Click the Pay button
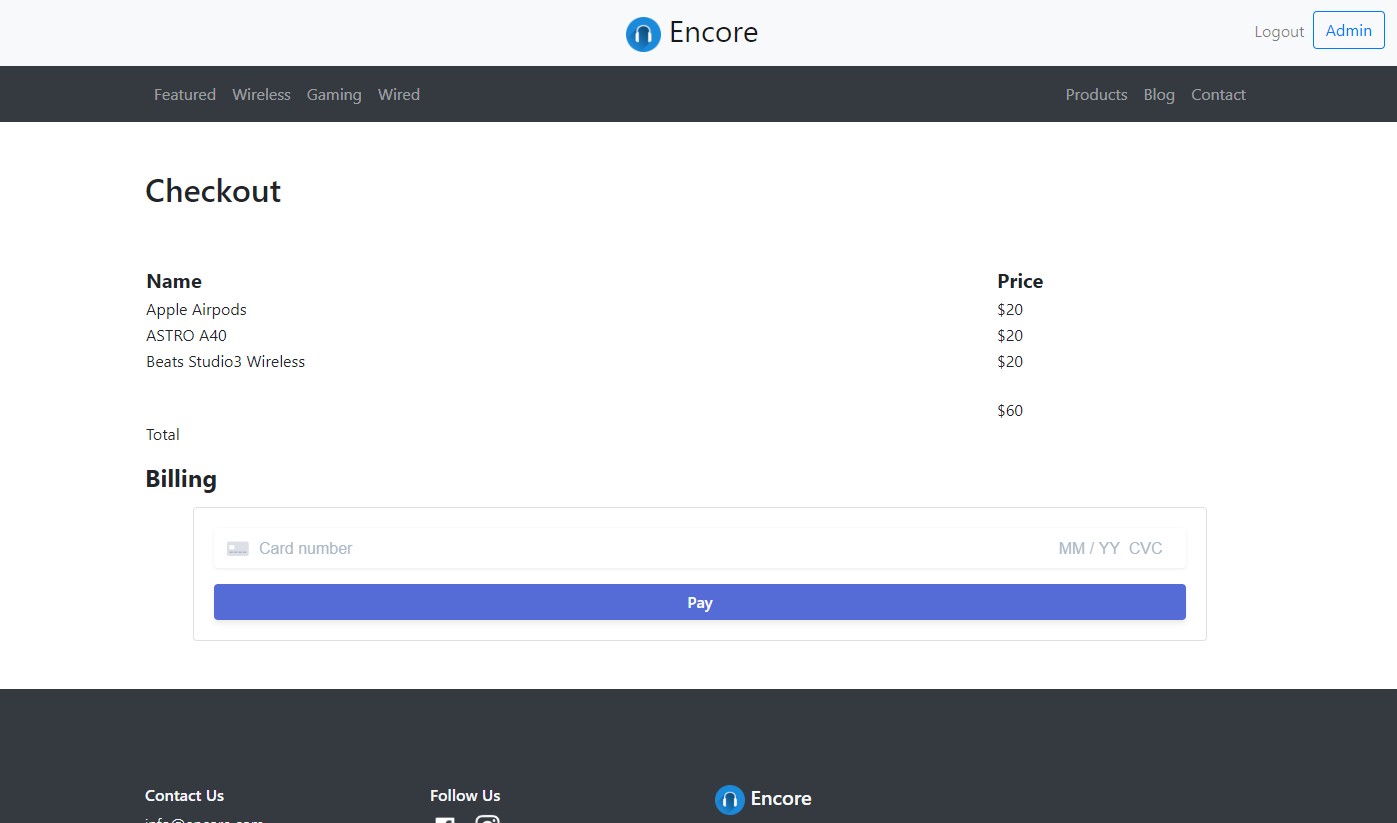The width and height of the screenshot is (1397, 823). point(700,602)
